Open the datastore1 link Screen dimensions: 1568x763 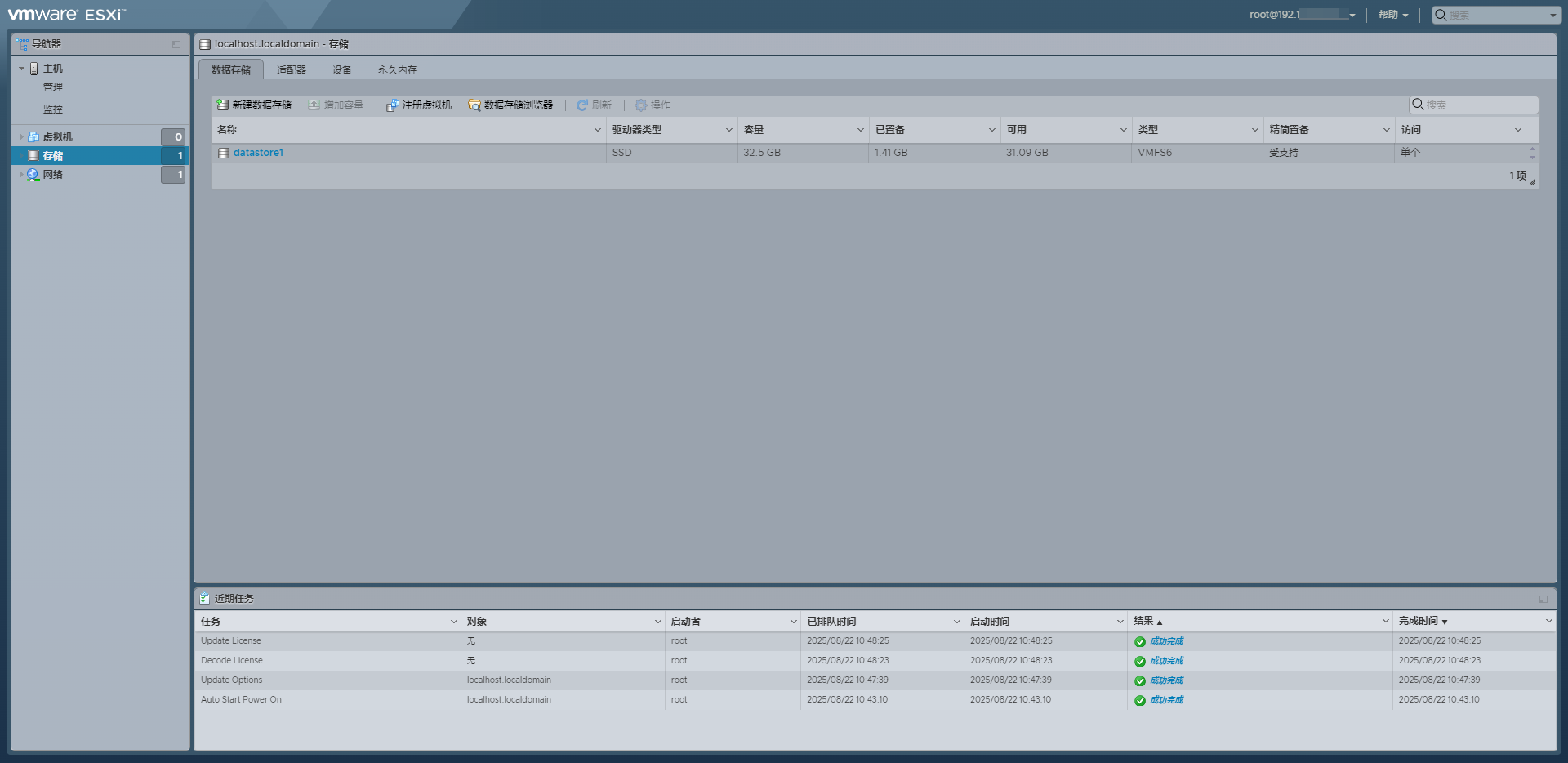click(x=258, y=152)
